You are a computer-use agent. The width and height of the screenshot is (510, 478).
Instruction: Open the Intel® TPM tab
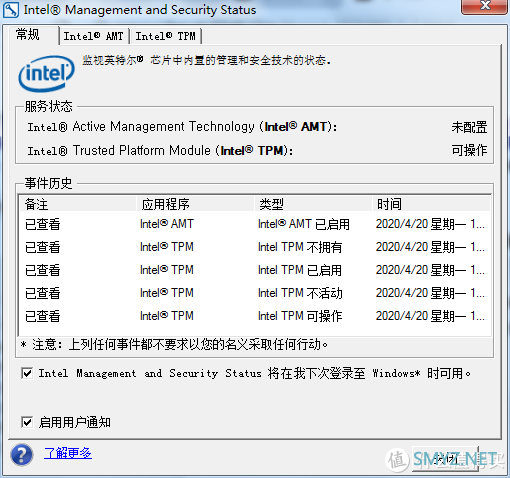(x=166, y=36)
